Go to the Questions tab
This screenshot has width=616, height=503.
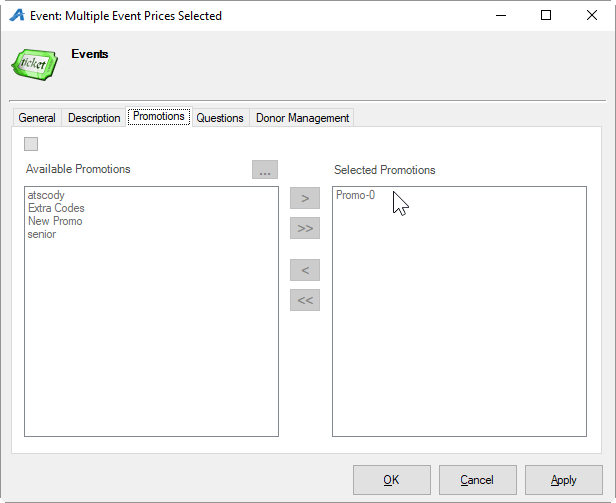(x=220, y=118)
